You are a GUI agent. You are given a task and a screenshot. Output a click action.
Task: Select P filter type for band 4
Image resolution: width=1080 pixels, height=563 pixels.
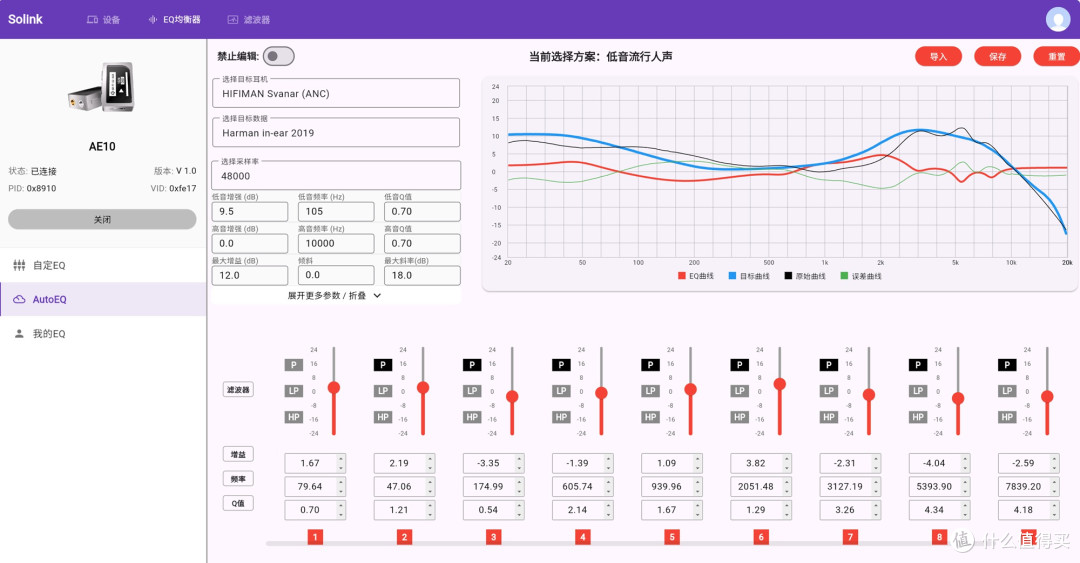(561, 365)
